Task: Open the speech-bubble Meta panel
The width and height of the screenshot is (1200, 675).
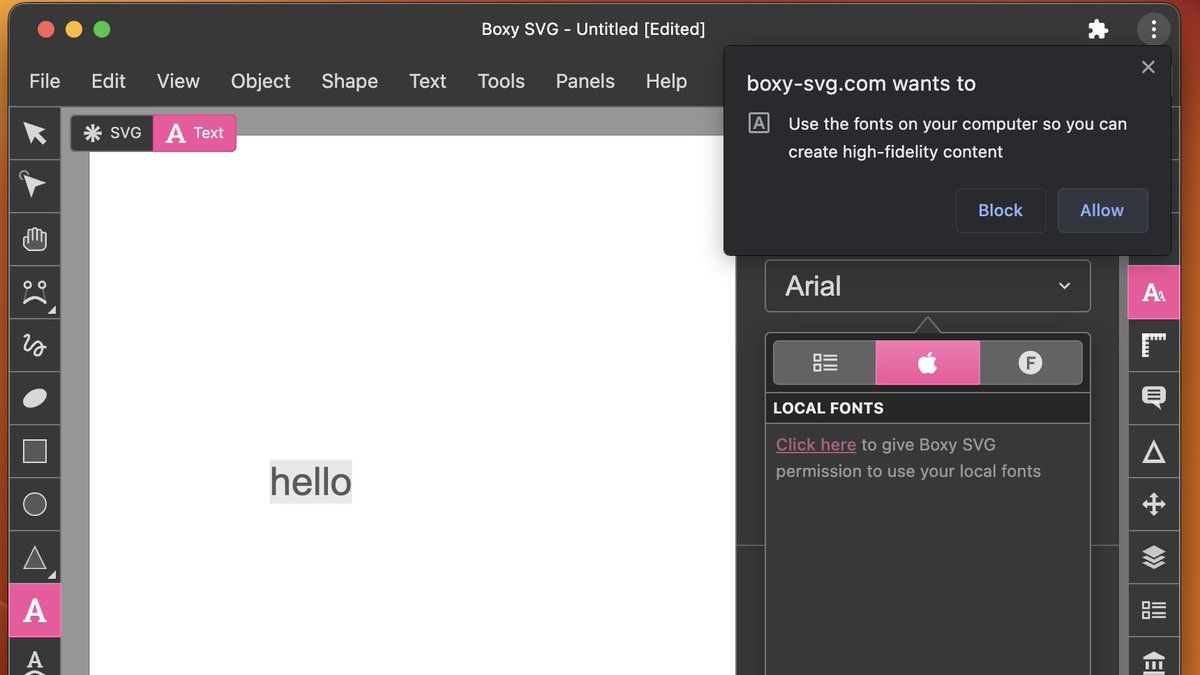Action: [1154, 398]
